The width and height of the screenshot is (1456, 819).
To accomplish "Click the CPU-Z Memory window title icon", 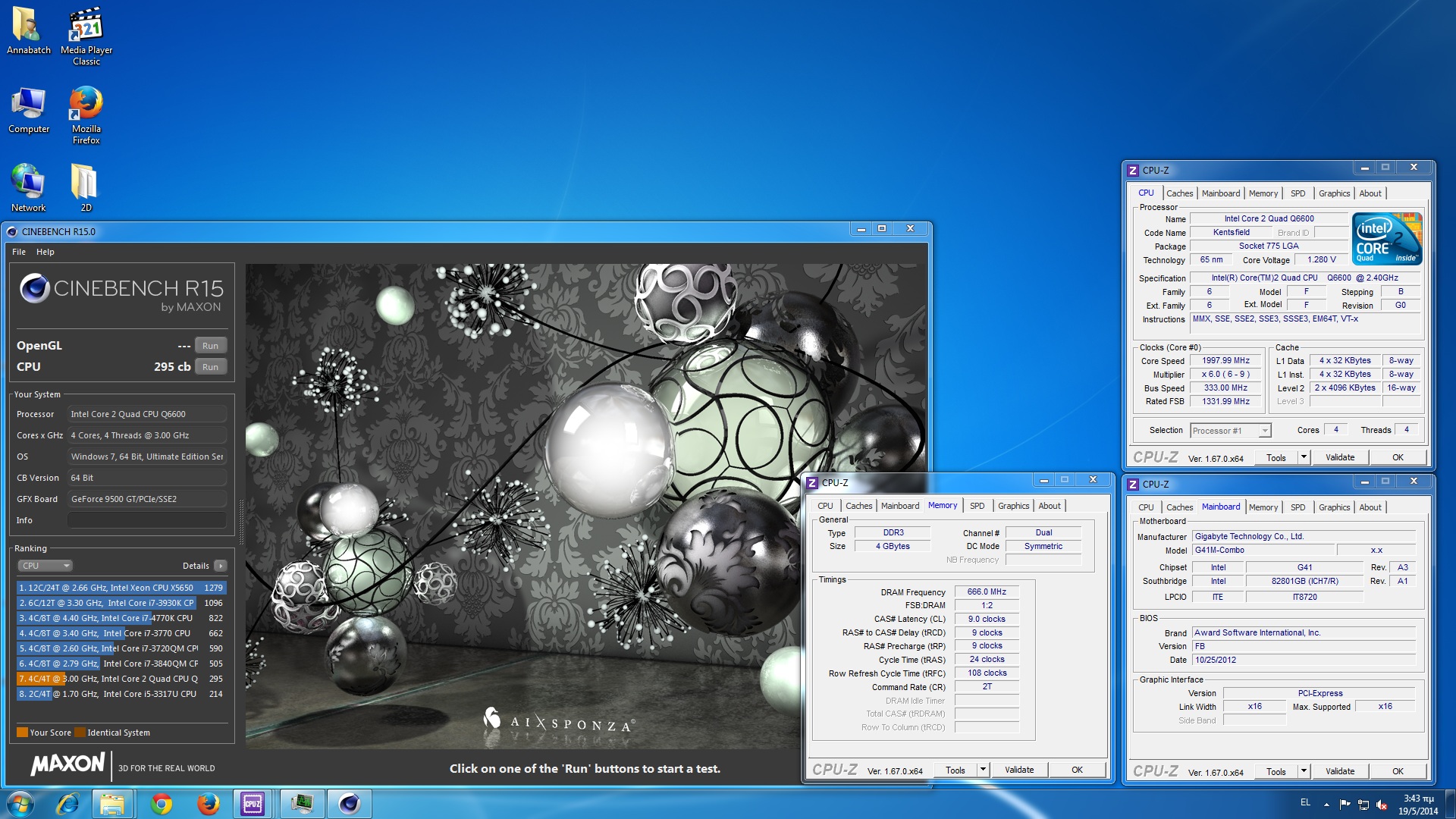I will [x=812, y=482].
